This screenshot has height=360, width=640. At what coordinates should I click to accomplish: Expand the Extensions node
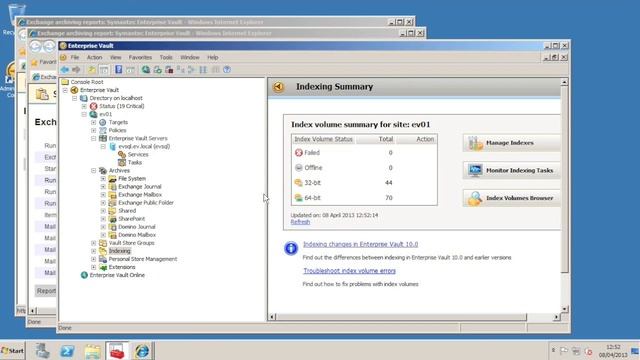pyautogui.click(x=94, y=267)
